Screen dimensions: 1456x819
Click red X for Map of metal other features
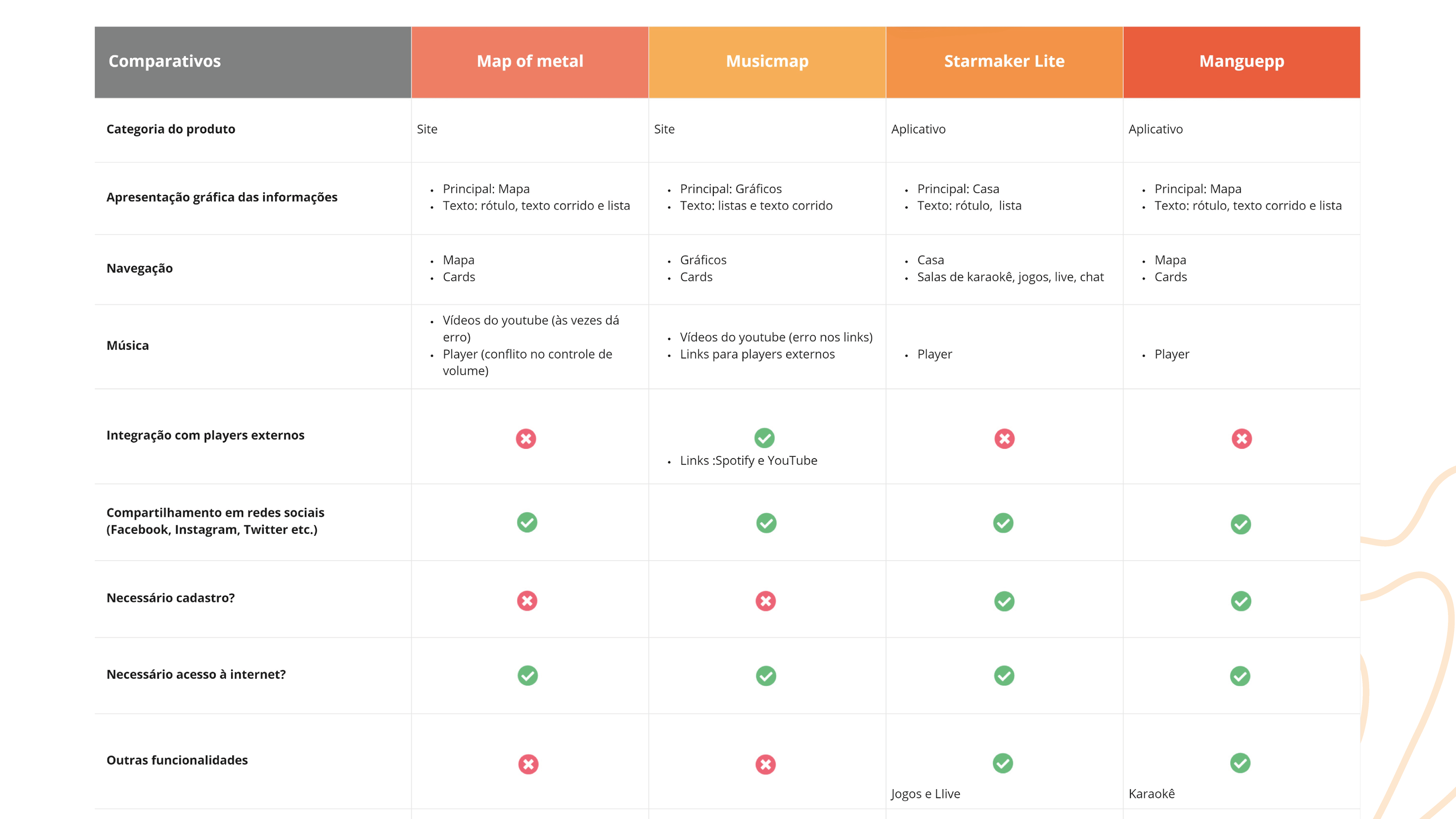[x=528, y=764]
